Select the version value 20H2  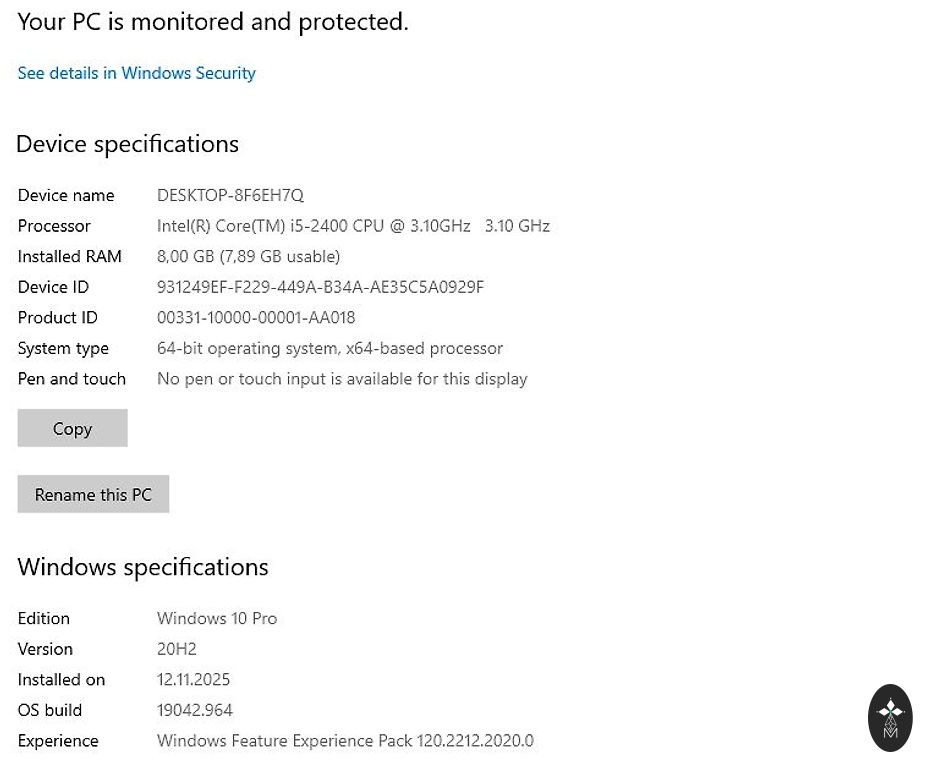(177, 649)
